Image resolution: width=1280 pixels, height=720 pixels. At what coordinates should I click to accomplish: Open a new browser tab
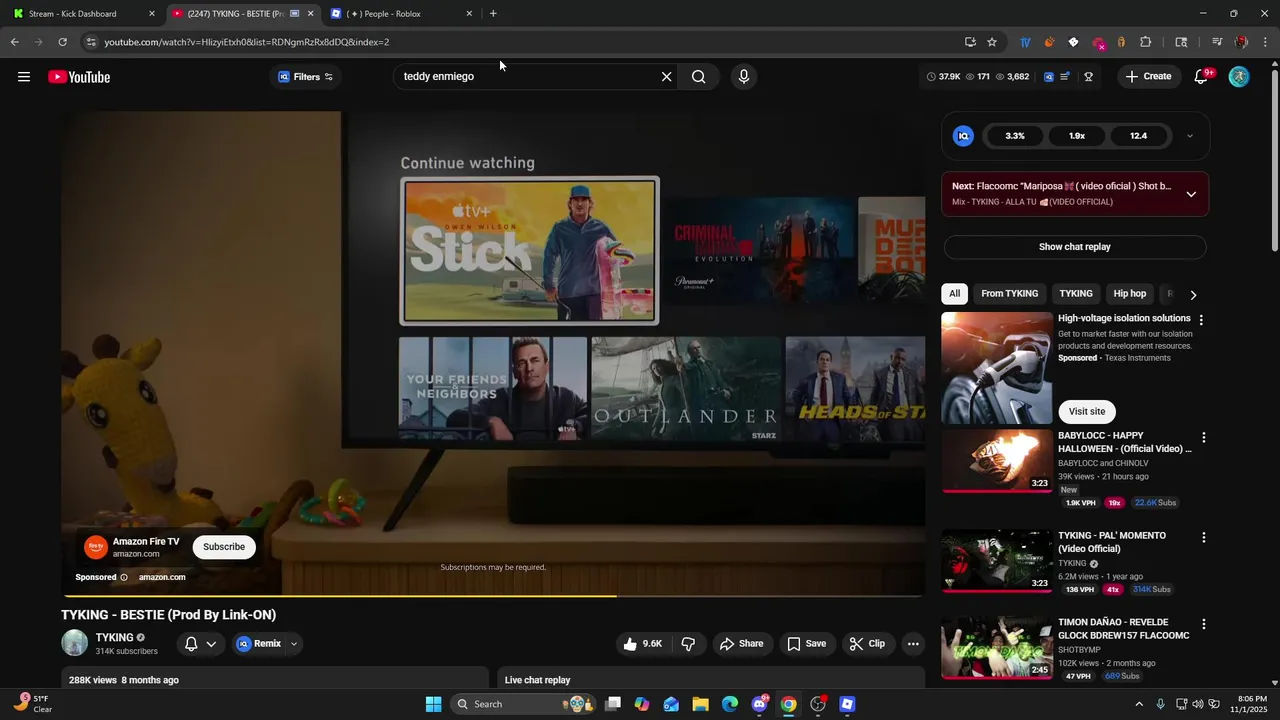[493, 14]
